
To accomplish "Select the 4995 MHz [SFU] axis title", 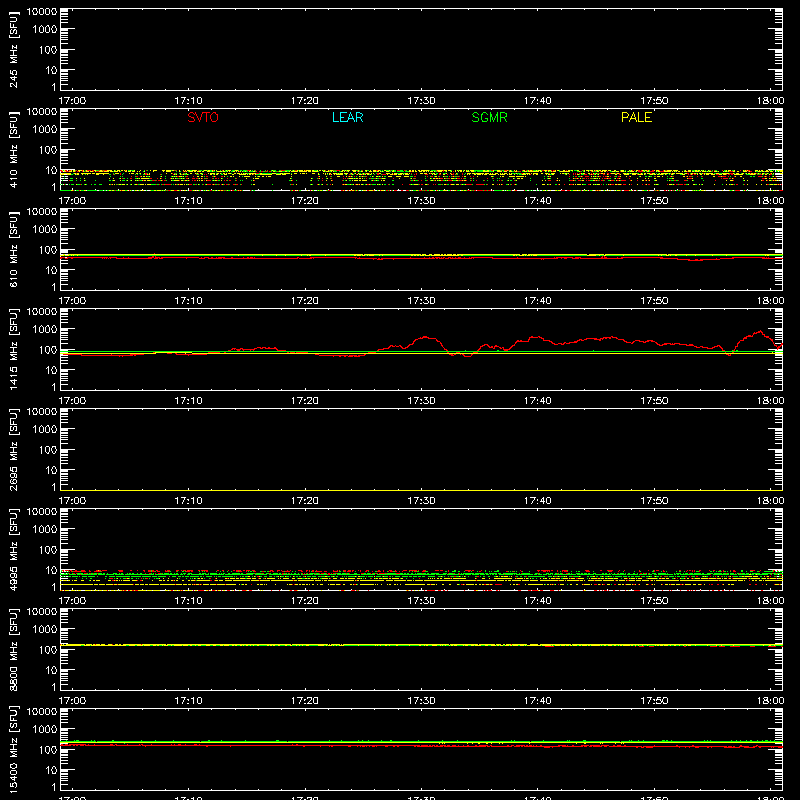I will click(x=14, y=550).
